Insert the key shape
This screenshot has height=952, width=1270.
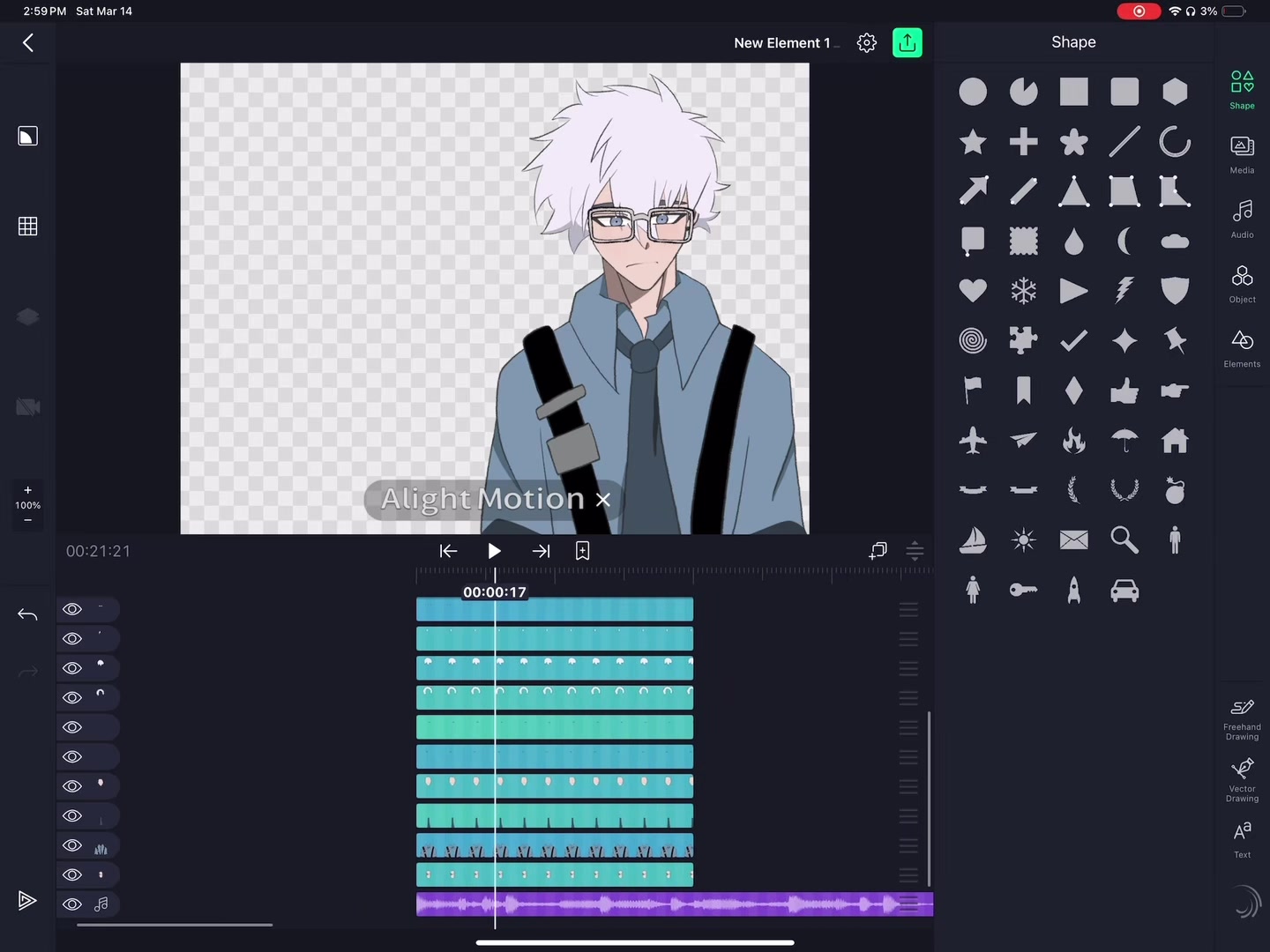coord(1023,590)
